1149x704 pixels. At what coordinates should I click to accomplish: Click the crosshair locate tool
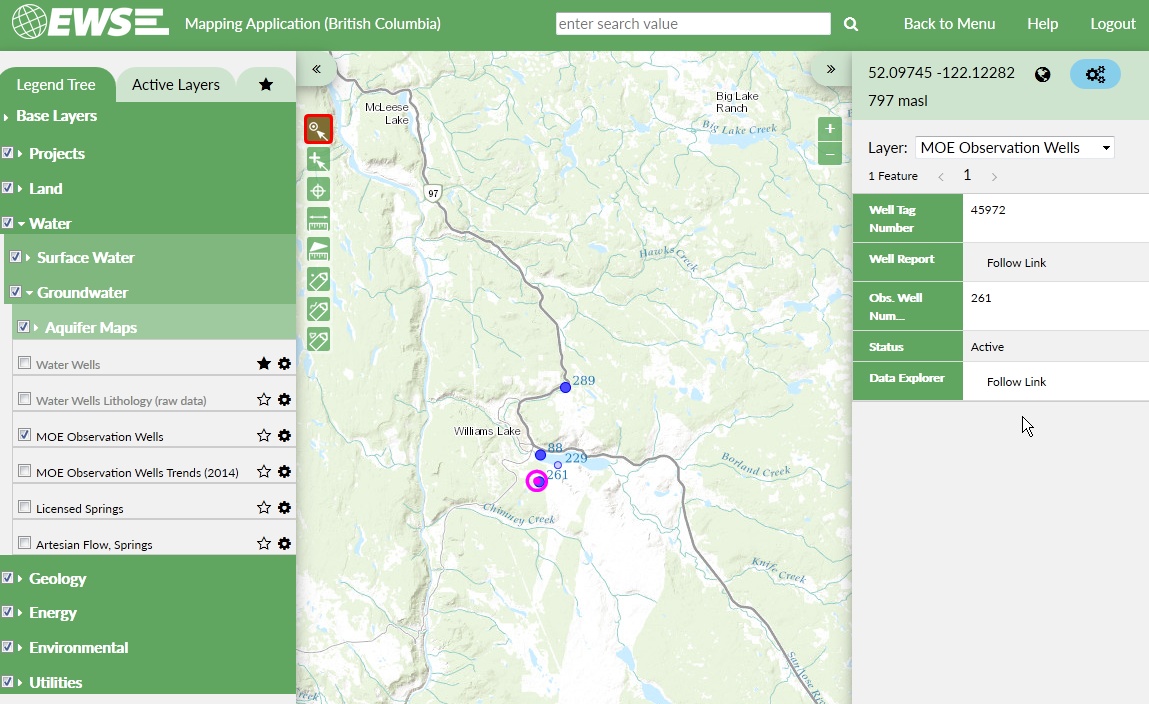point(318,190)
